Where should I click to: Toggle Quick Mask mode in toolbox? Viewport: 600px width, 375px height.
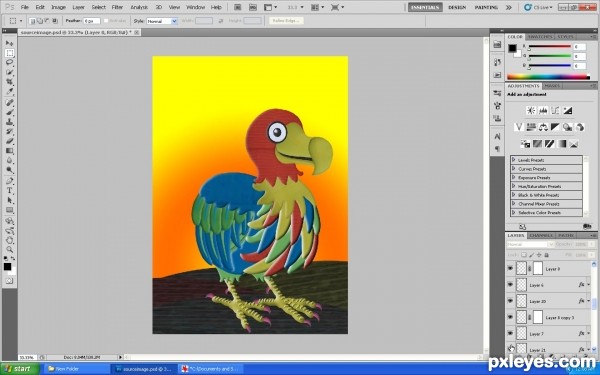pos(10,281)
